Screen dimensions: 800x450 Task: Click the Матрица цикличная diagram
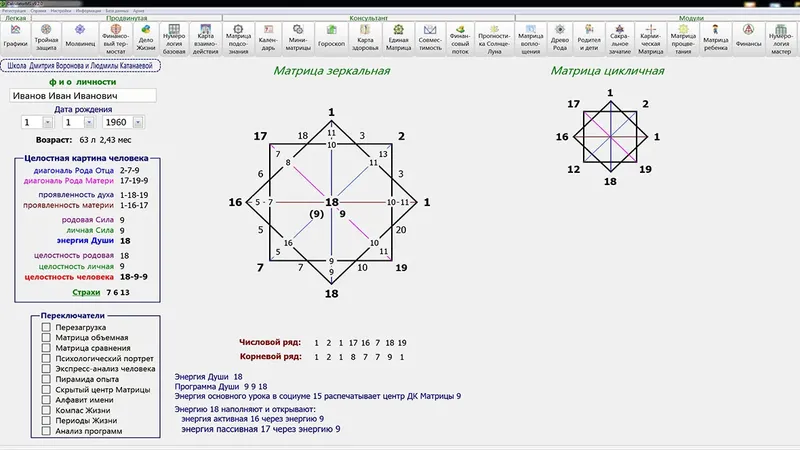point(610,137)
